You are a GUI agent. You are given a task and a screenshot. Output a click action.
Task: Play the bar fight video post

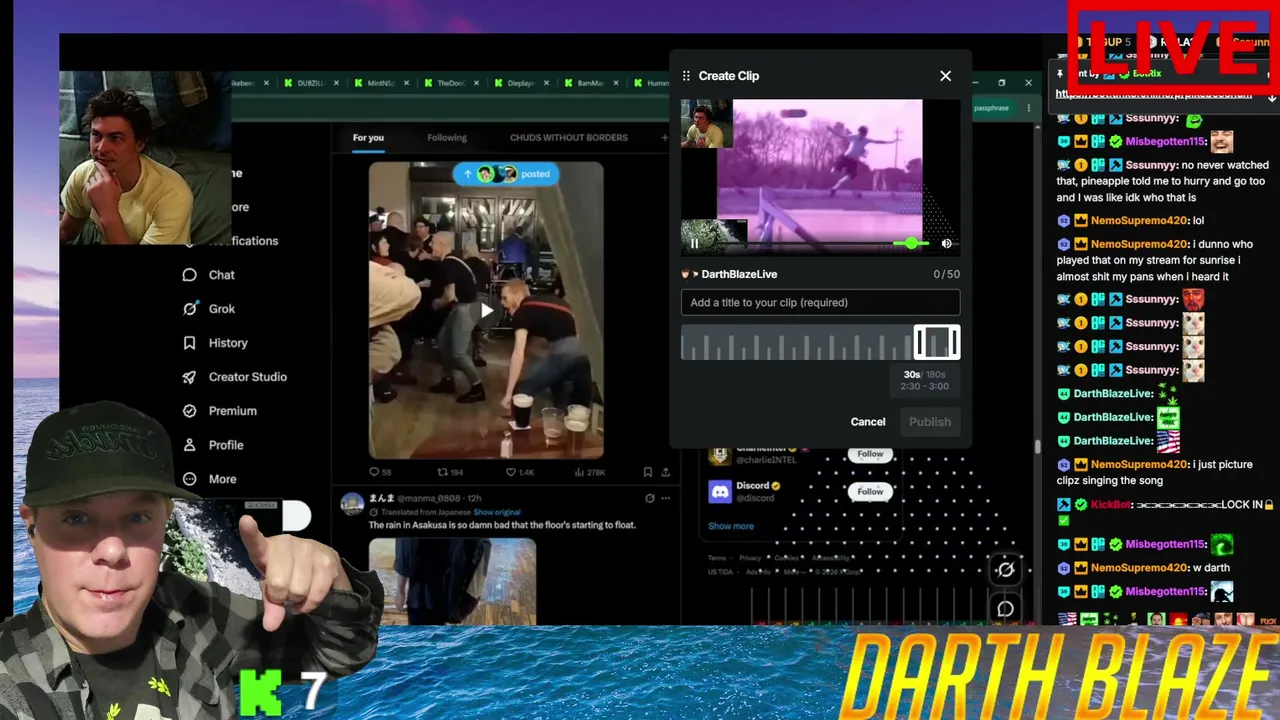486,310
